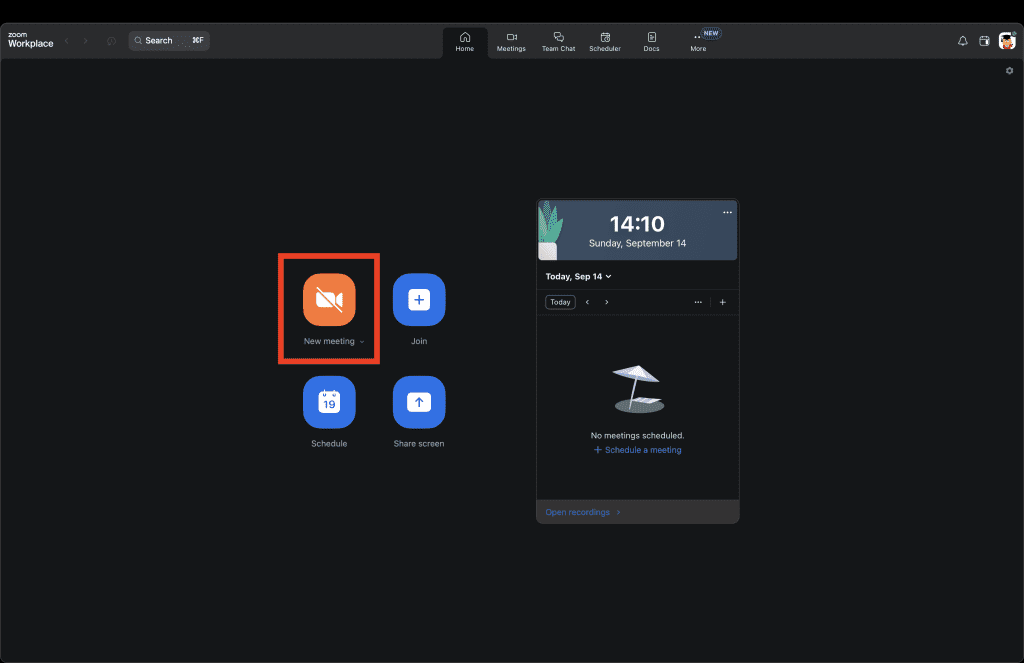The image size is (1024, 663).
Task: Open recordings from the bottom link
Action: [578, 511]
